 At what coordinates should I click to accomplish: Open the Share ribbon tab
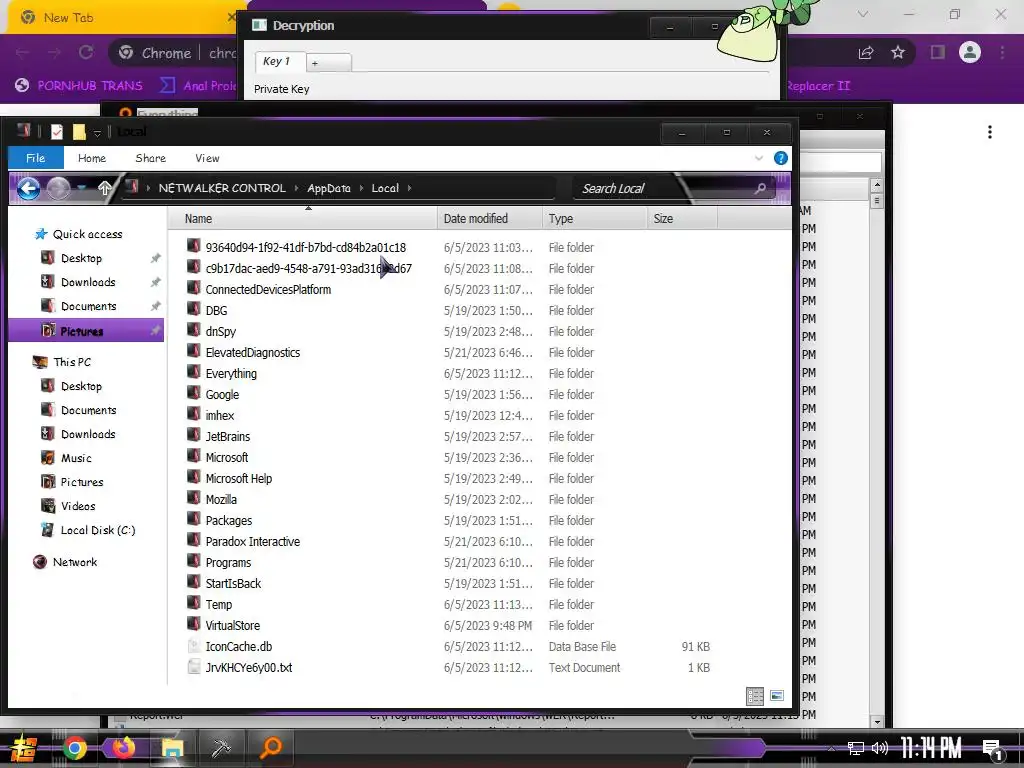[150, 158]
